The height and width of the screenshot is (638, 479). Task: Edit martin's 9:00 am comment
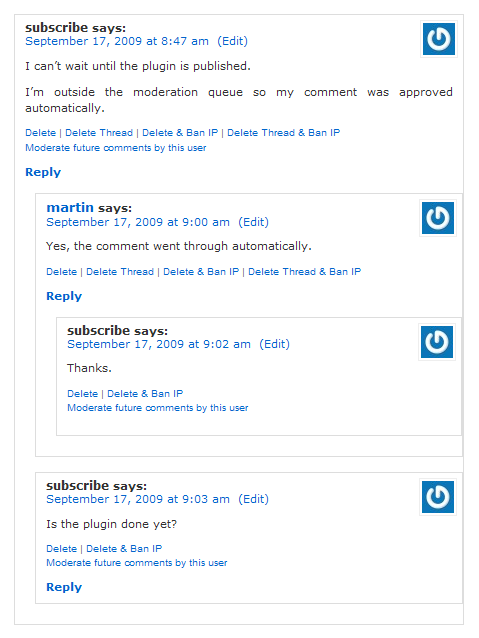(254, 222)
